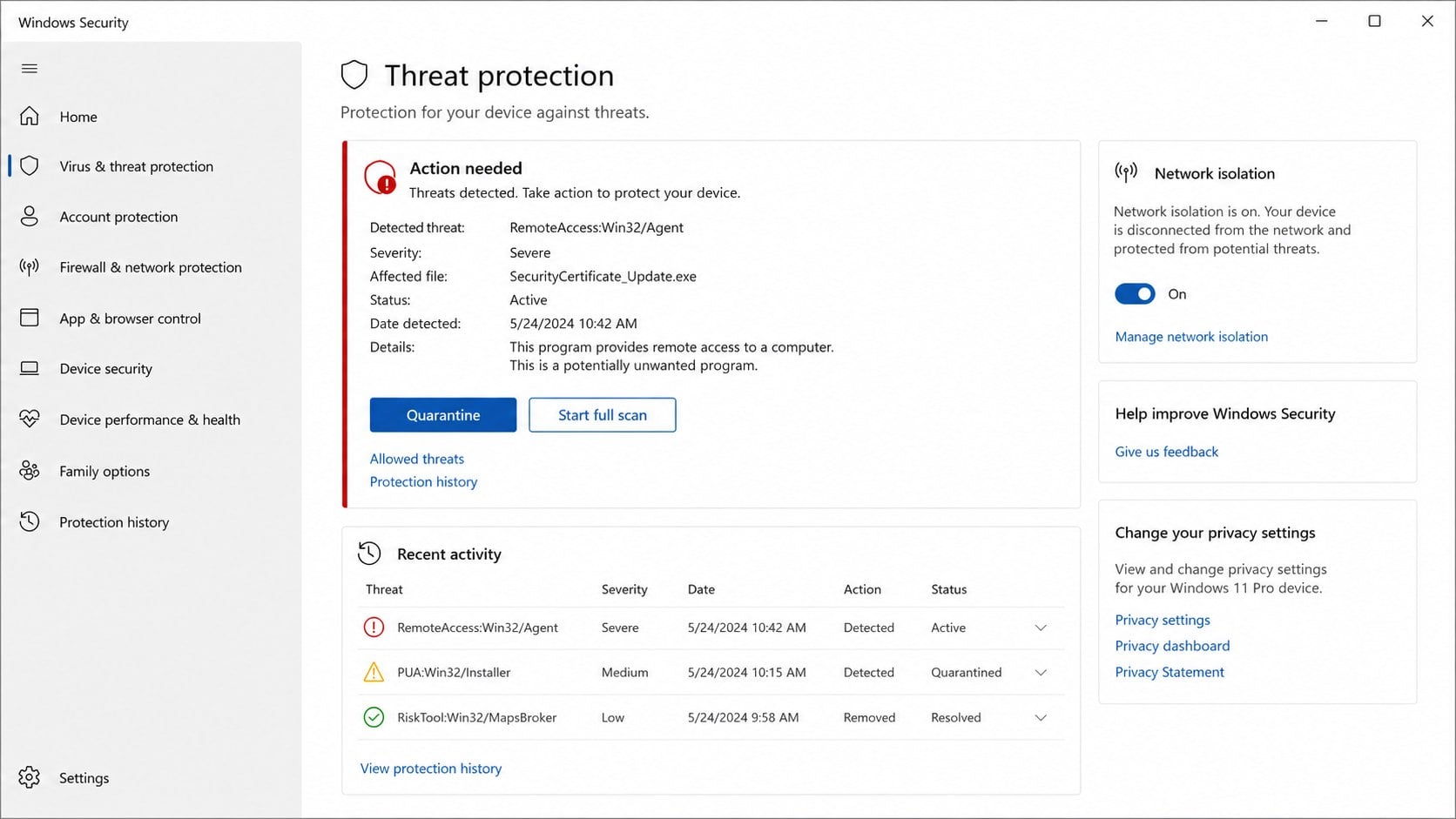Click the Action column header
1456x819 pixels.
tap(862, 589)
